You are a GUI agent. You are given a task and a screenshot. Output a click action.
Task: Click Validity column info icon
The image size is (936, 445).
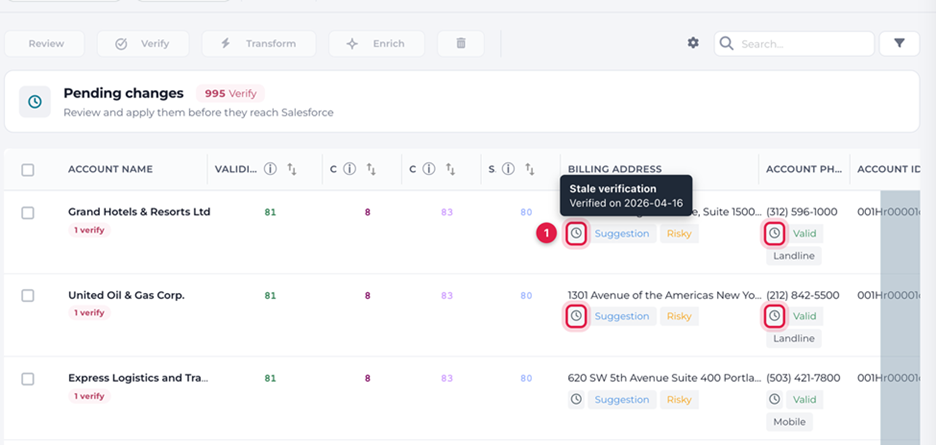[x=270, y=169]
